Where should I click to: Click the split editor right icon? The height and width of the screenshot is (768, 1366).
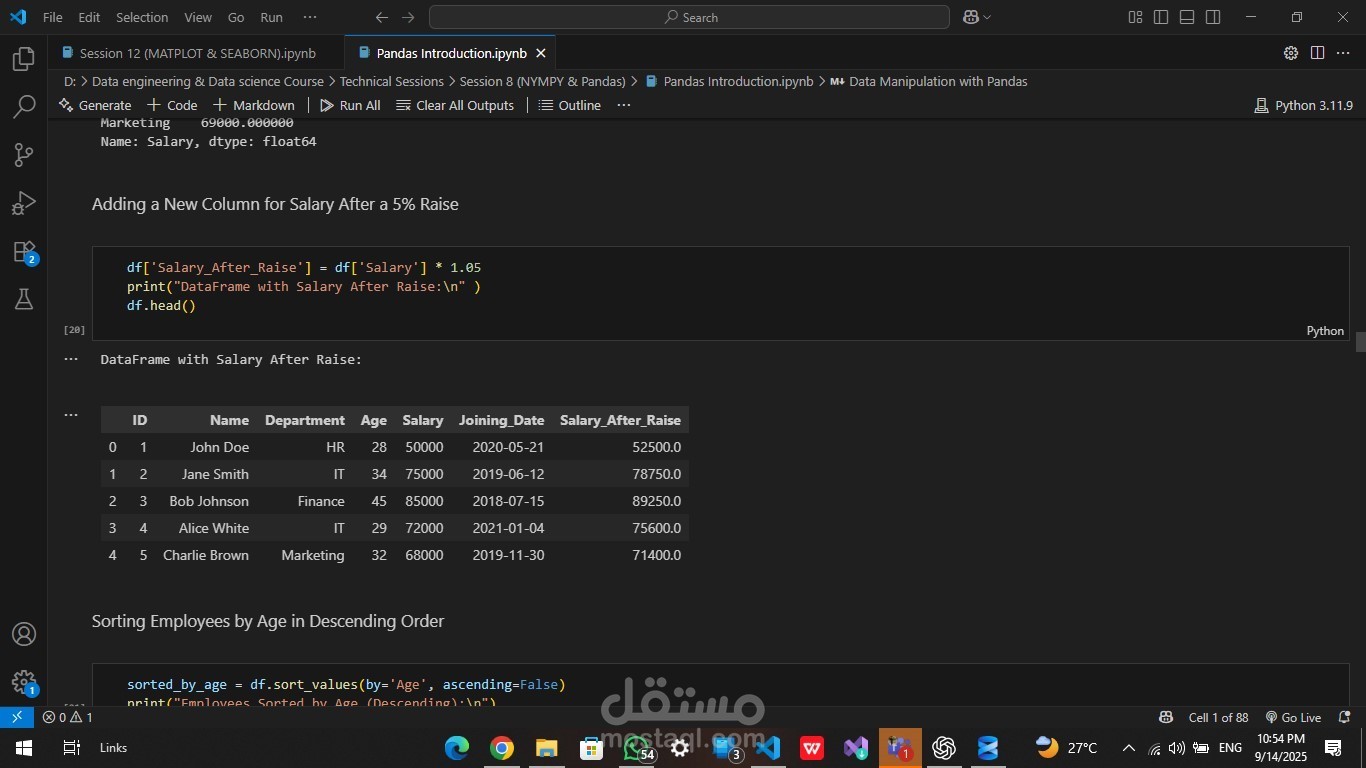click(1317, 53)
